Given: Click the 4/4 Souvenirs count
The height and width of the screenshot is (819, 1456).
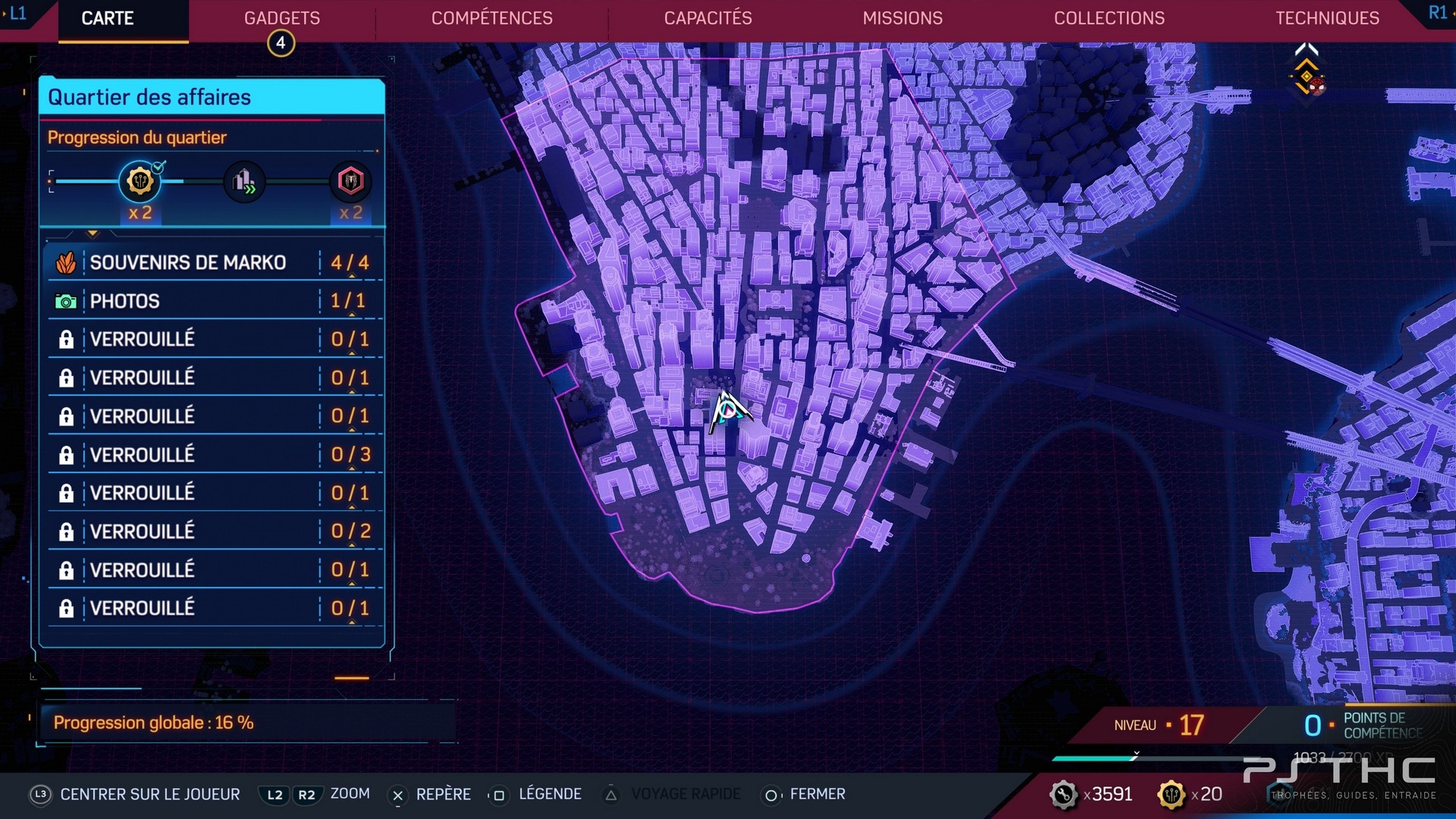Looking at the screenshot, I should point(350,262).
